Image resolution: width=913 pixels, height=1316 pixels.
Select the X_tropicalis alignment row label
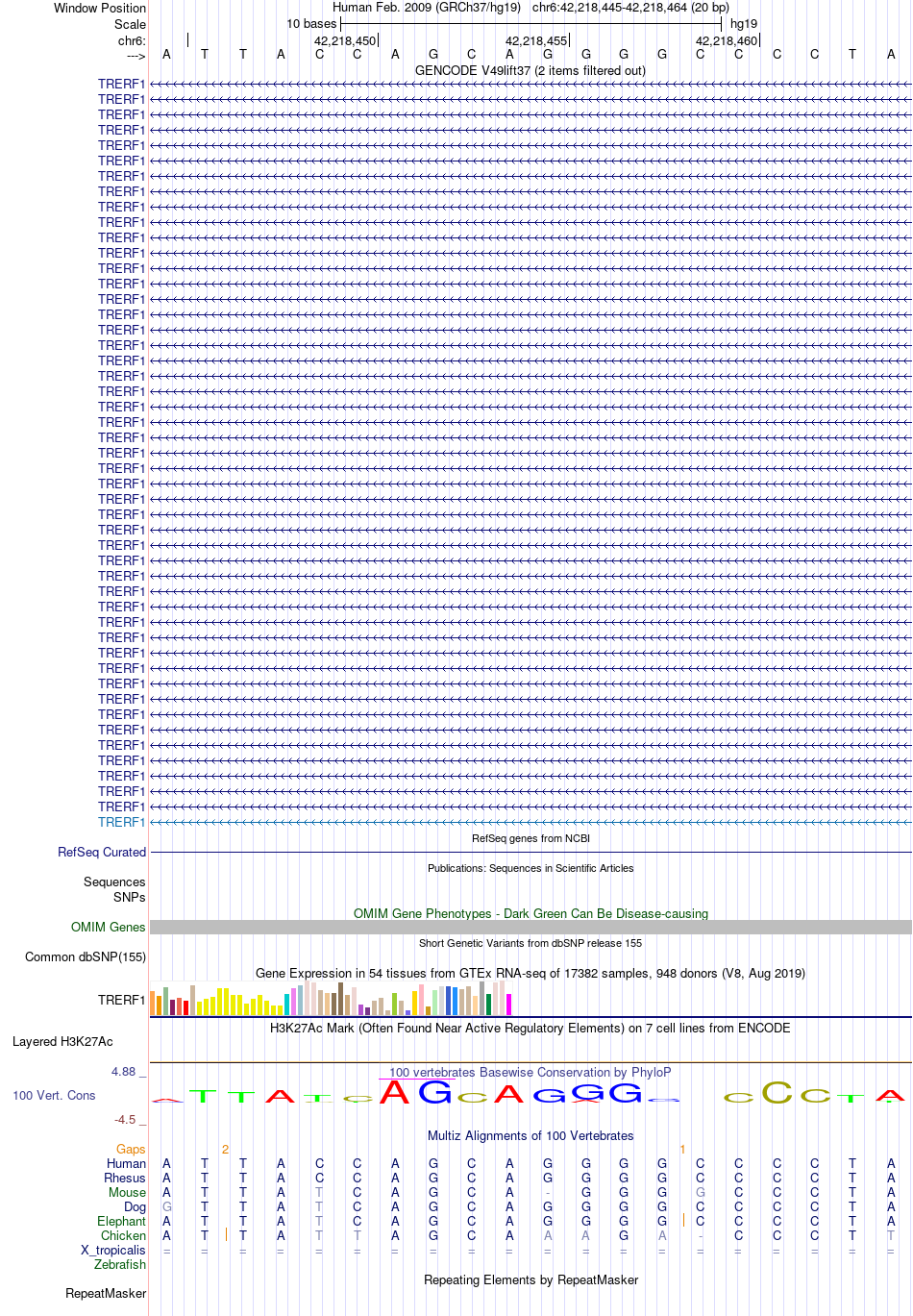(x=113, y=1250)
